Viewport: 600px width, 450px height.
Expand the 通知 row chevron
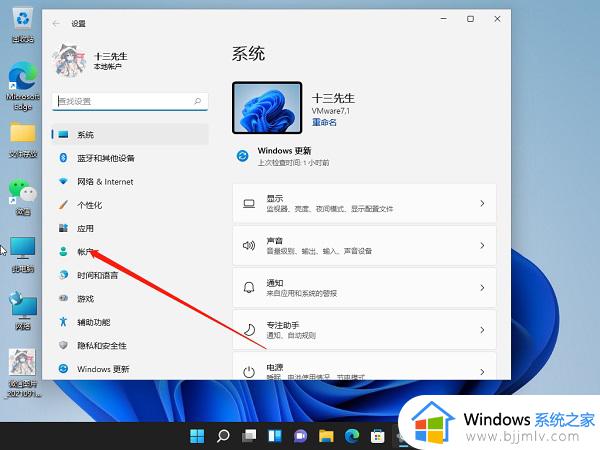[482, 287]
